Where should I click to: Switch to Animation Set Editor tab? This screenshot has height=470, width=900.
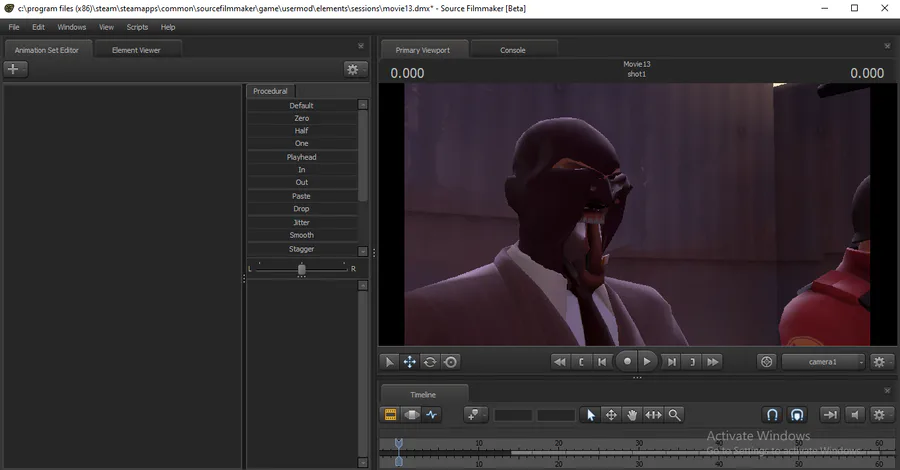[46, 50]
